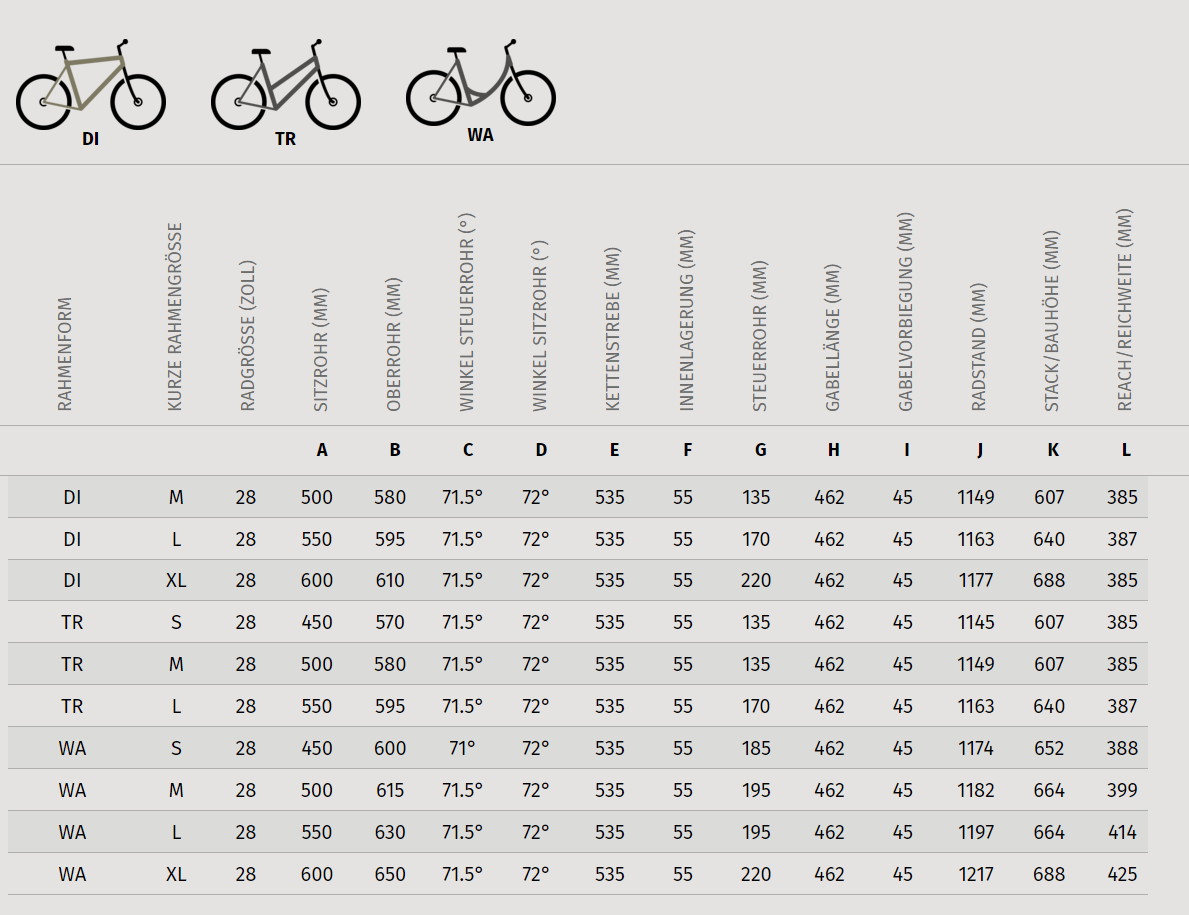Click the 425 reach value in WA XL row

pyautogui.click(x=1122, y=874)
